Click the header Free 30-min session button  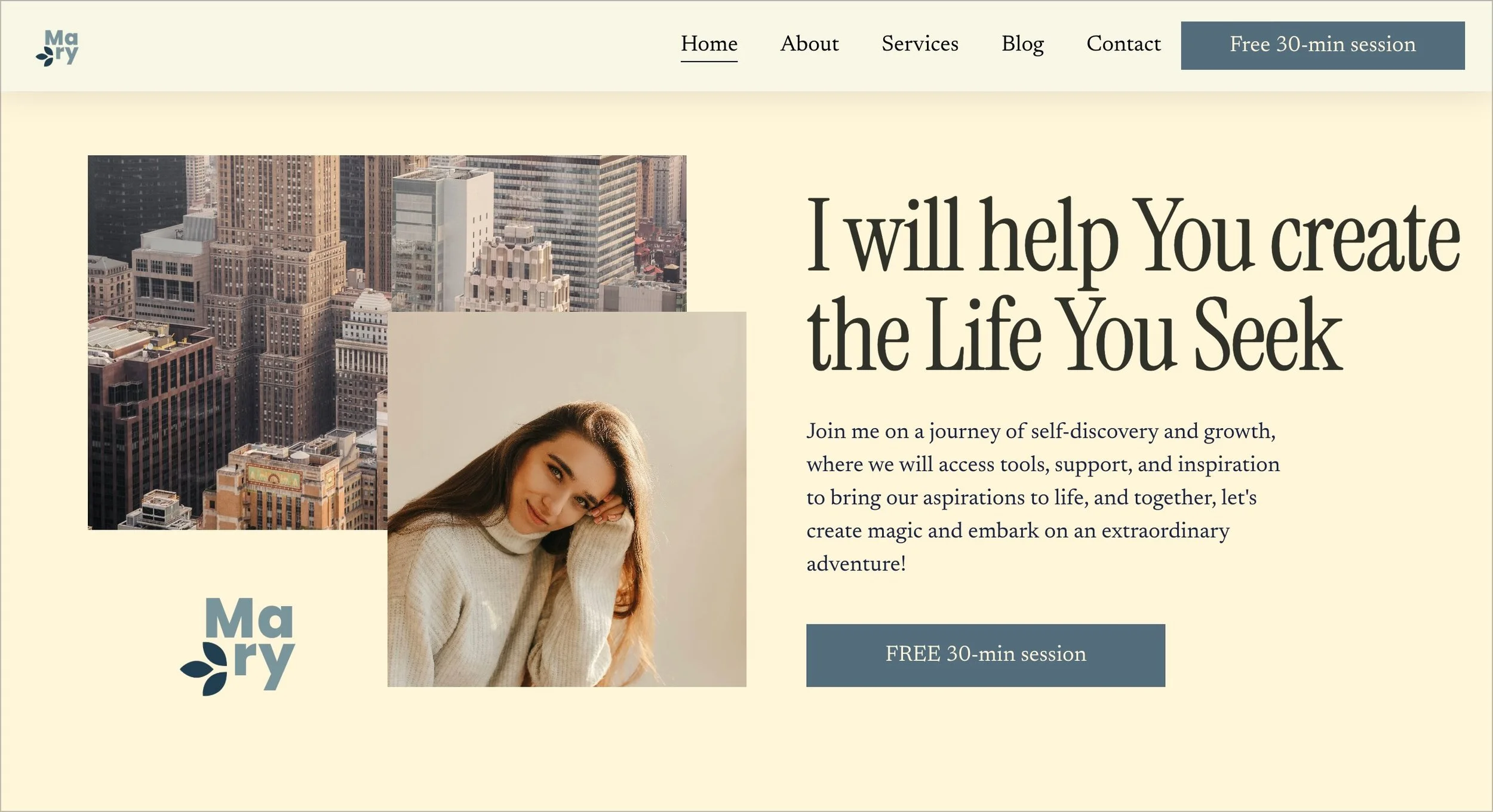(1322, 45)
